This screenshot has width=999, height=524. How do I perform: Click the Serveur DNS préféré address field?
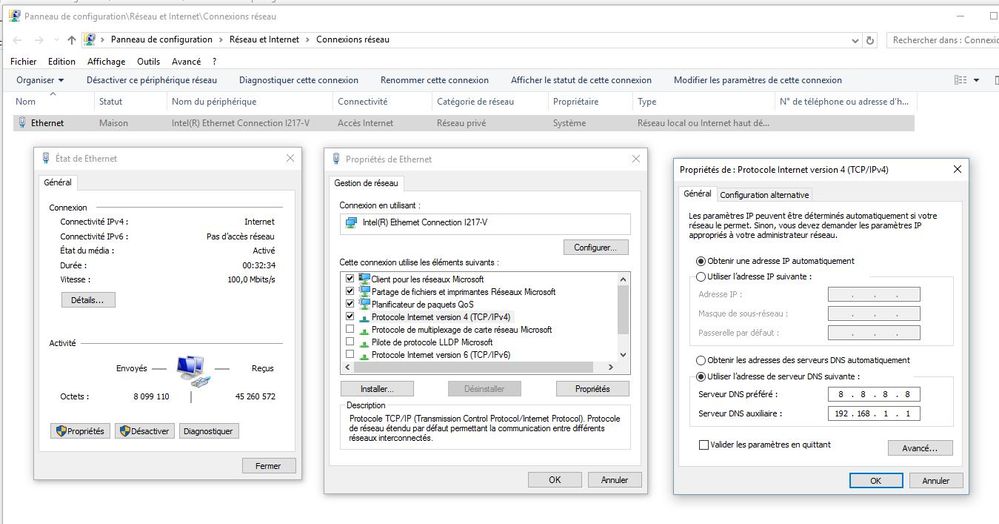pyautogui.click(x=873, y=394)
